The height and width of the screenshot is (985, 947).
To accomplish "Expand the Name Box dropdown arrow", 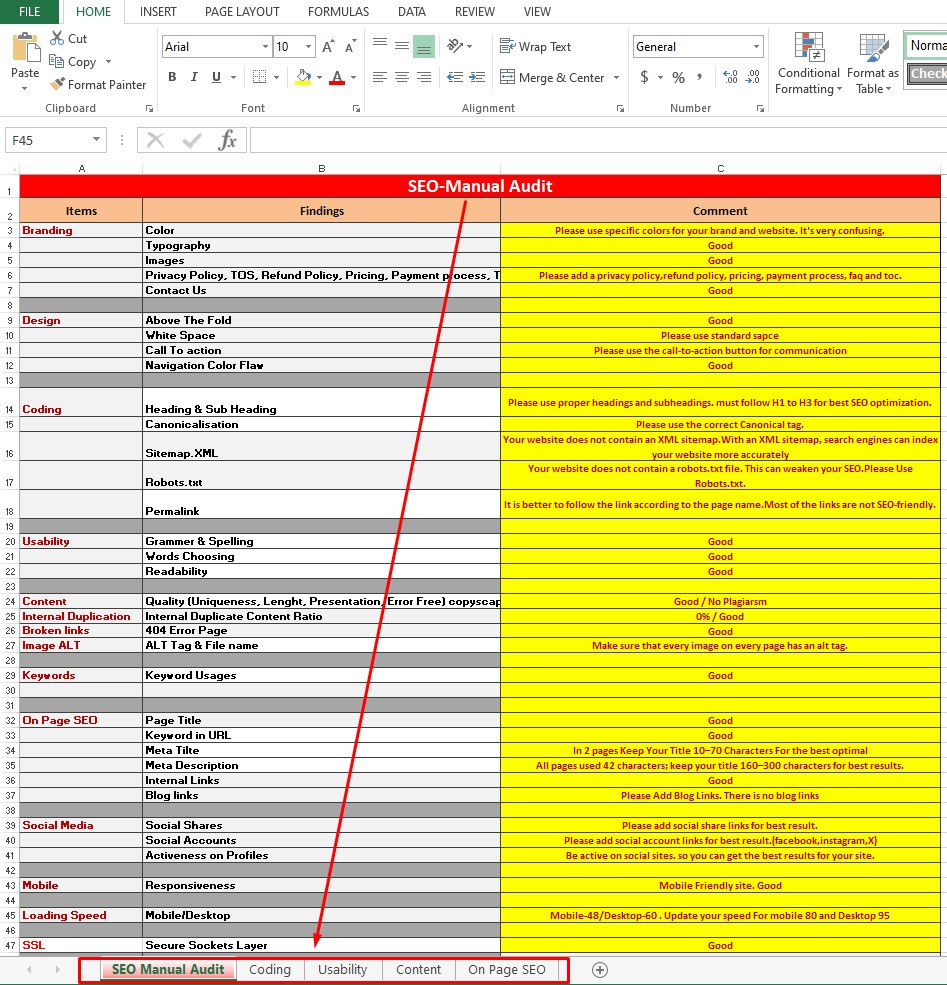I will tap(97, 141).
